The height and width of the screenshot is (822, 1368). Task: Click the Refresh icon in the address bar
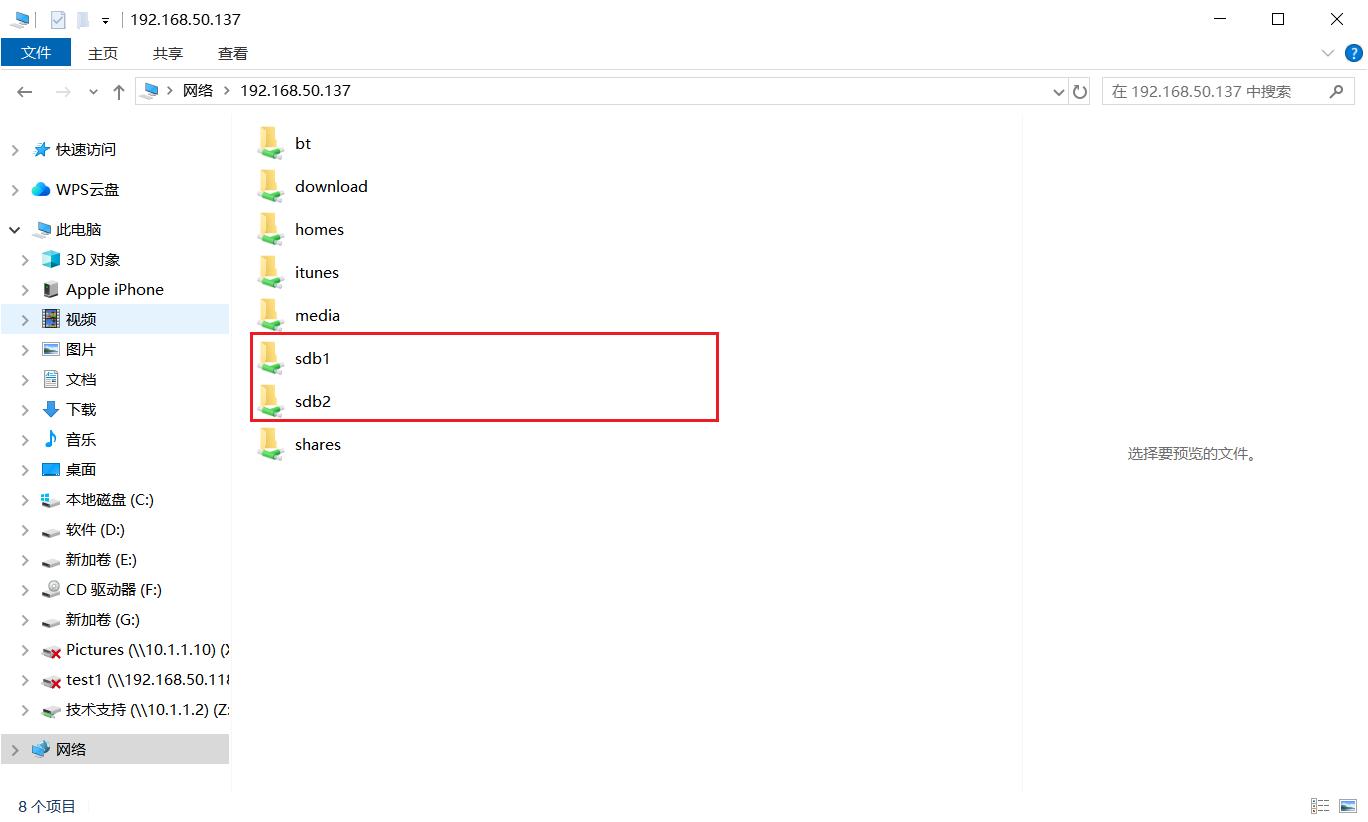pyautogui.click(x=1081, y=90)
